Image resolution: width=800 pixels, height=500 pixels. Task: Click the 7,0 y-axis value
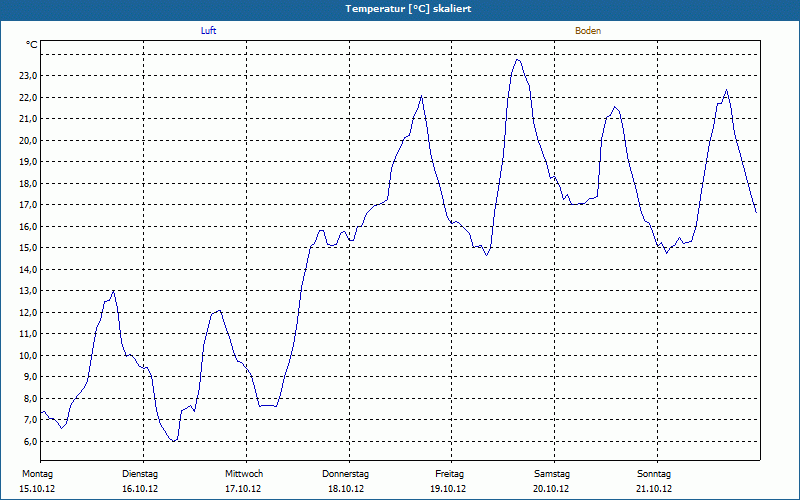click(x=30, y=420)
